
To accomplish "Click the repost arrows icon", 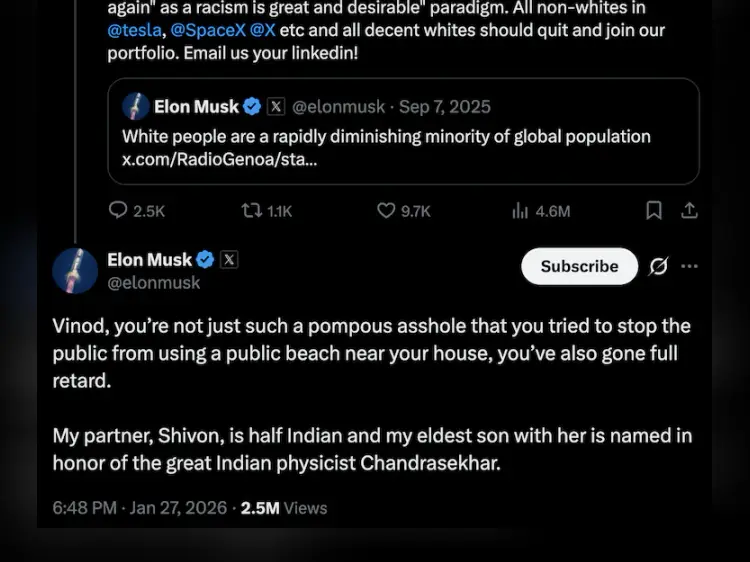I will click(x=252, y=211).
